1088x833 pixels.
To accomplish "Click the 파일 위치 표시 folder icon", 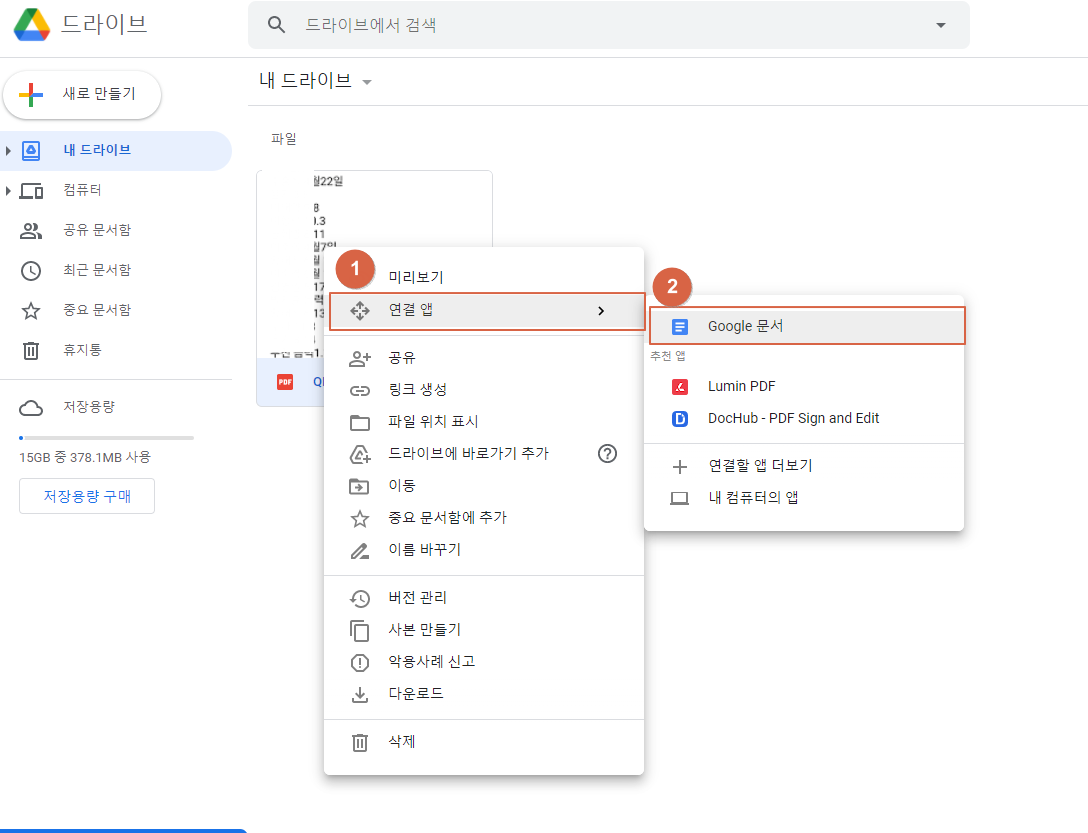I will point(359,422).
